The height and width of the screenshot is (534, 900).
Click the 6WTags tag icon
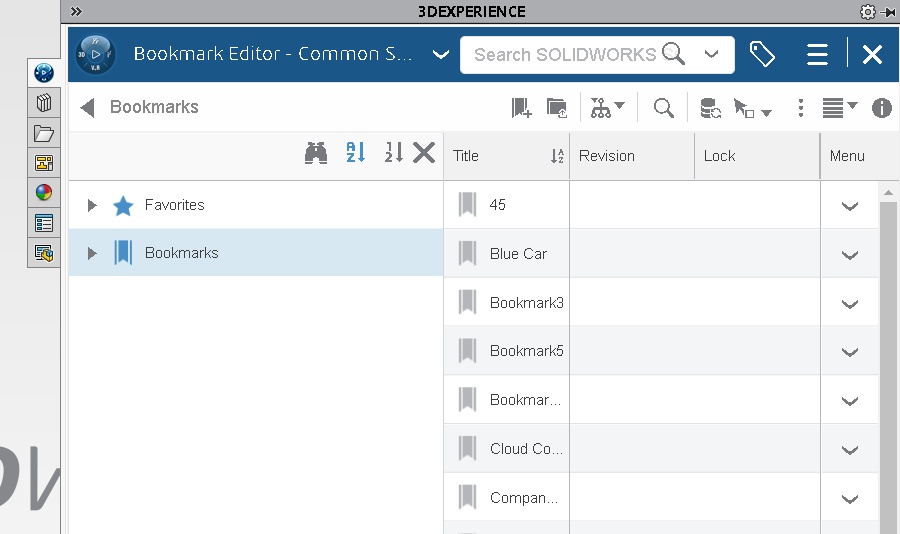762,55
